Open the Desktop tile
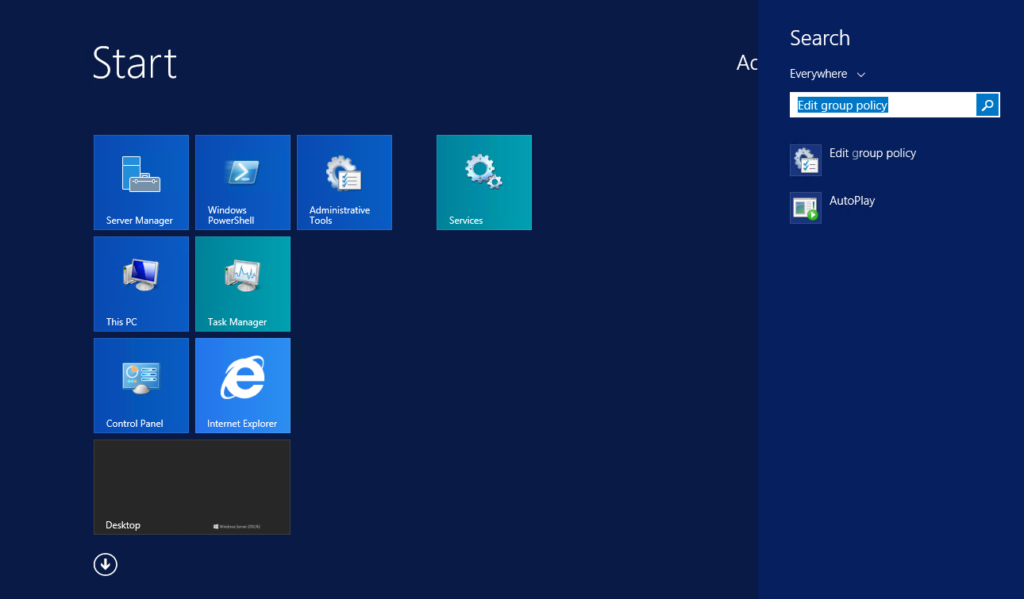The width and height of the screenshot is (1024, 599). click(x=192, y=487)
